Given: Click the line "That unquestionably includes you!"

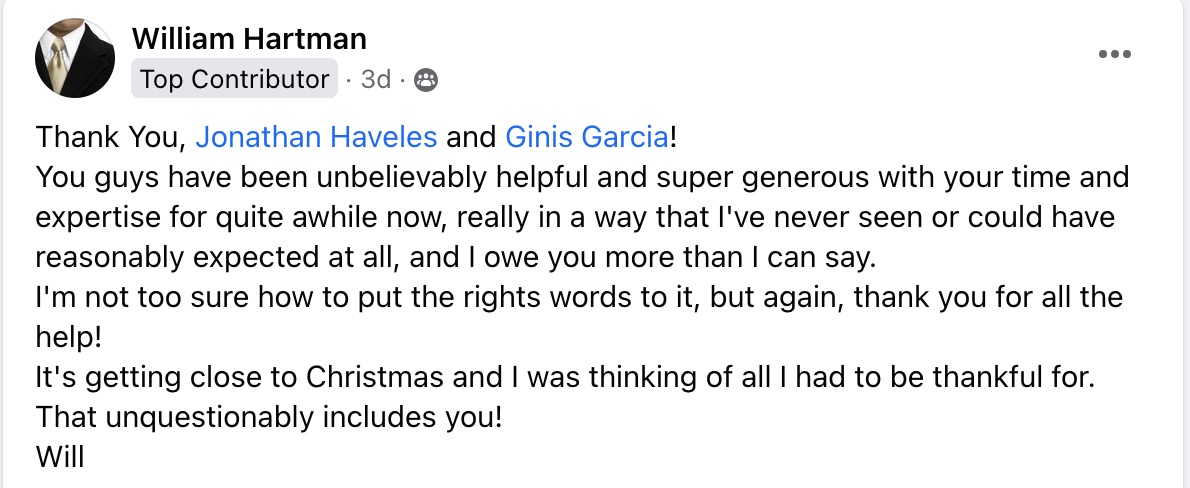Looking at the screenshot, I should (268, 417).
